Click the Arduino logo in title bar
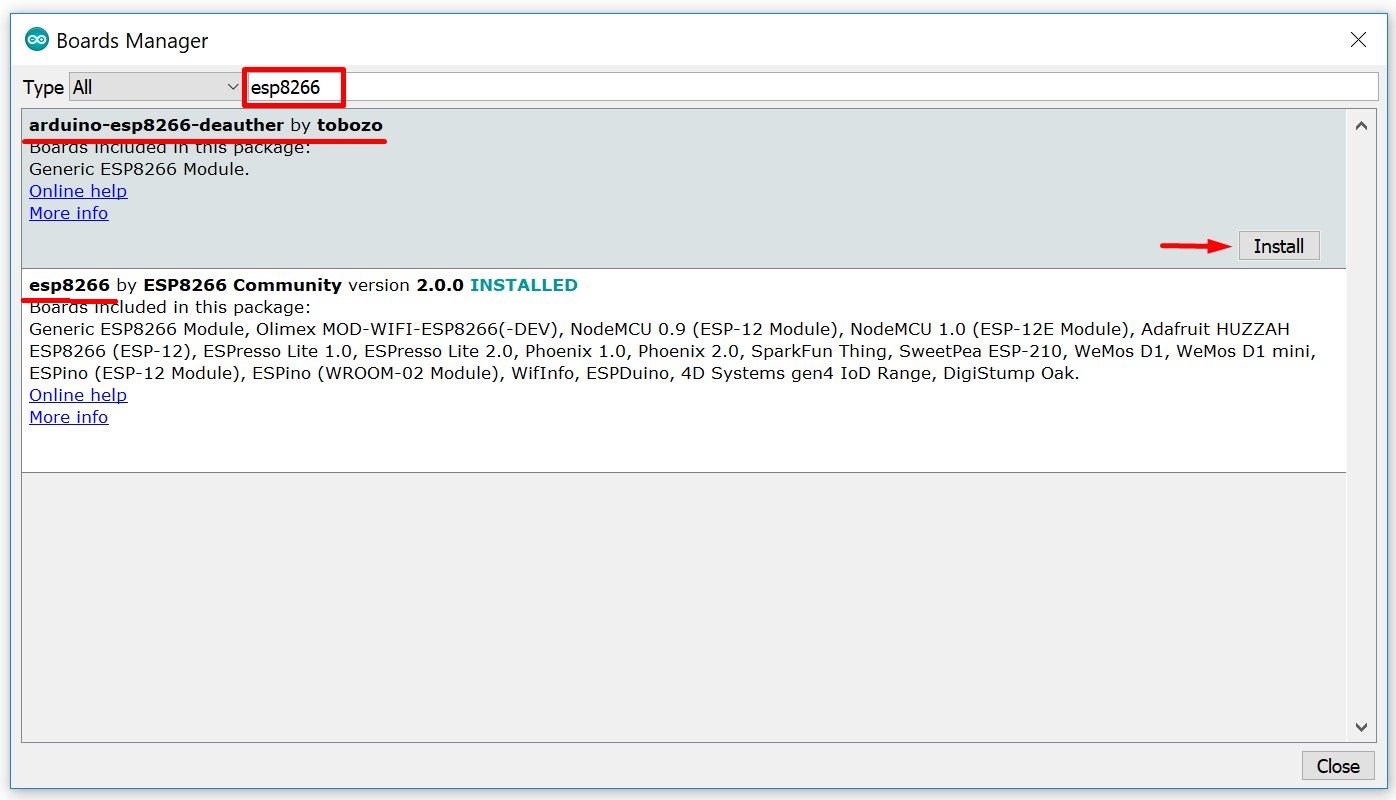The width and height of the screenshot is (1396, 800). 37,40
